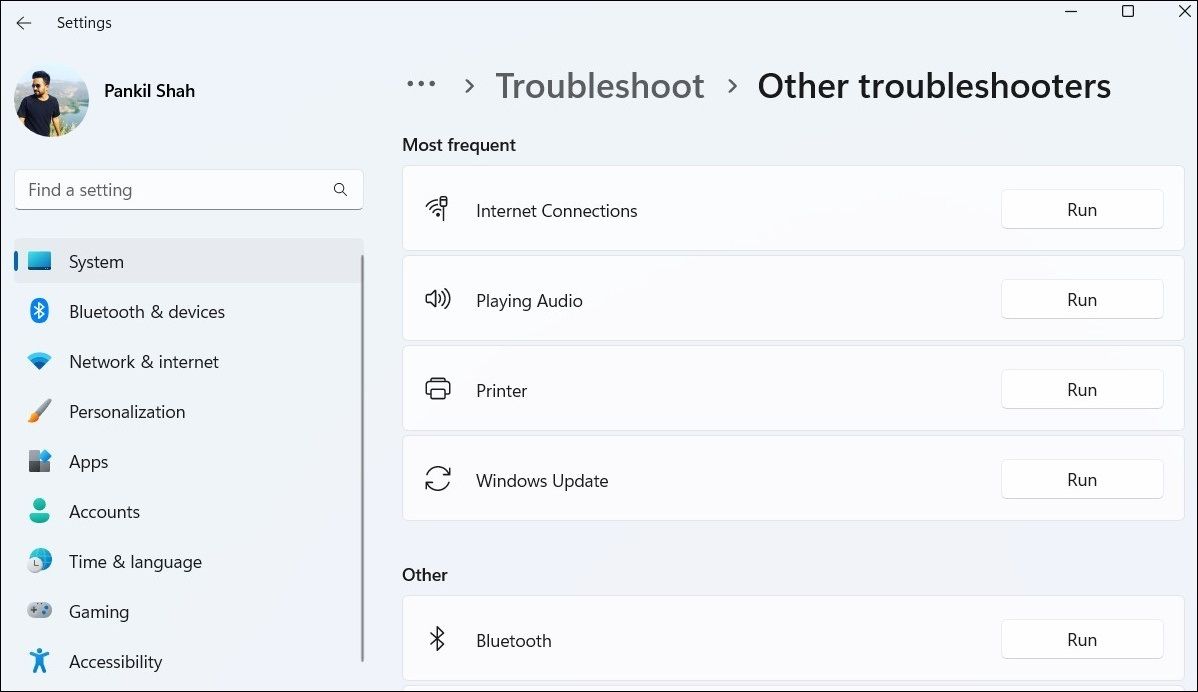Select the System tab in sidebar

96,261
